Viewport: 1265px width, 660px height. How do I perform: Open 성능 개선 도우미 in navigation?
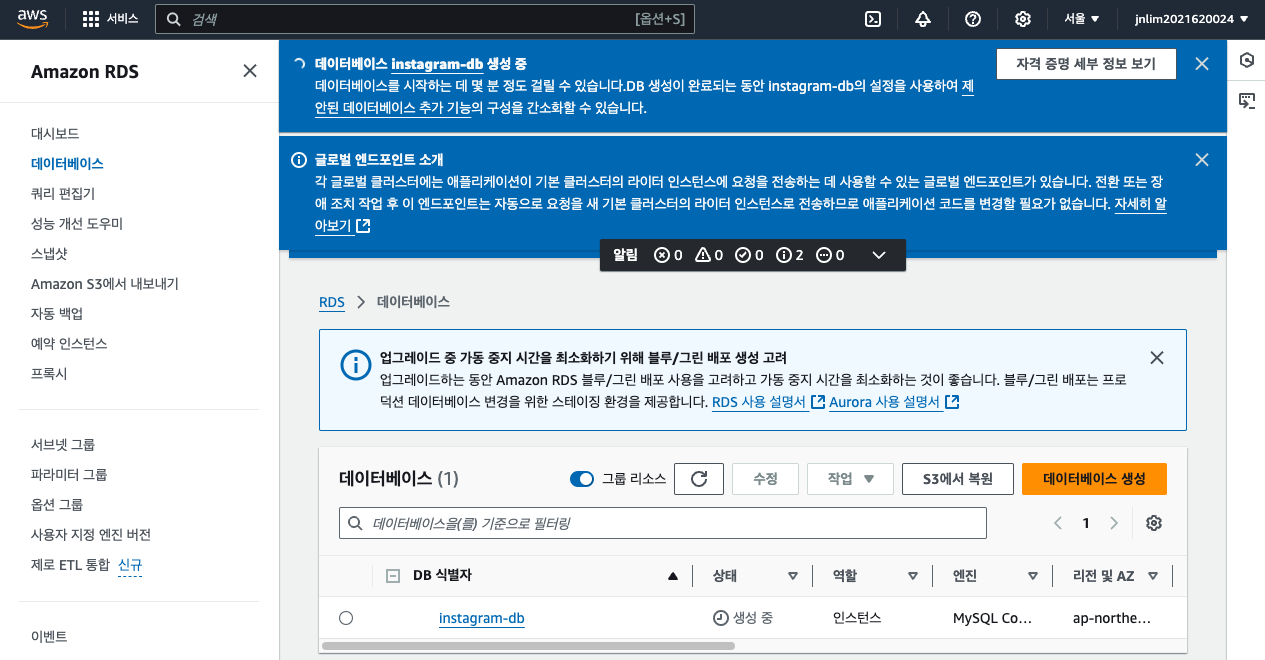point(77,223)
